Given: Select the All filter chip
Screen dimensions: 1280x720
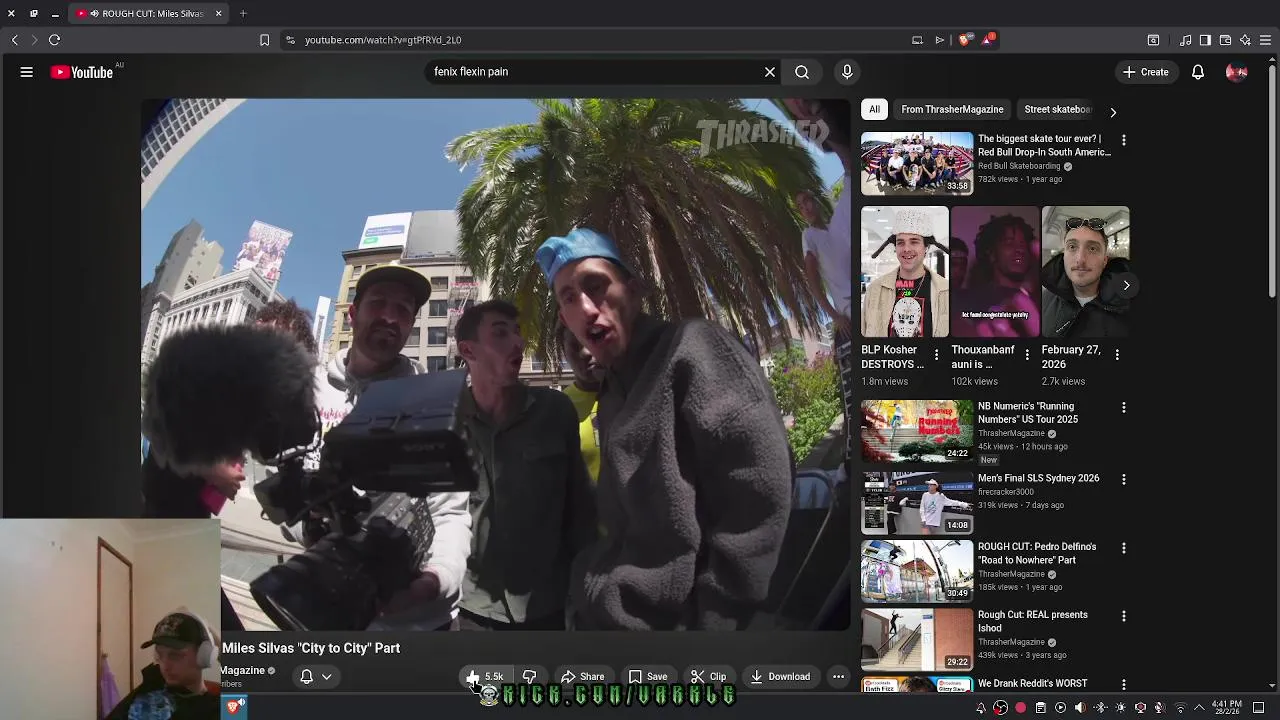Looking at the screenshot, I should (x=875, y=109).
